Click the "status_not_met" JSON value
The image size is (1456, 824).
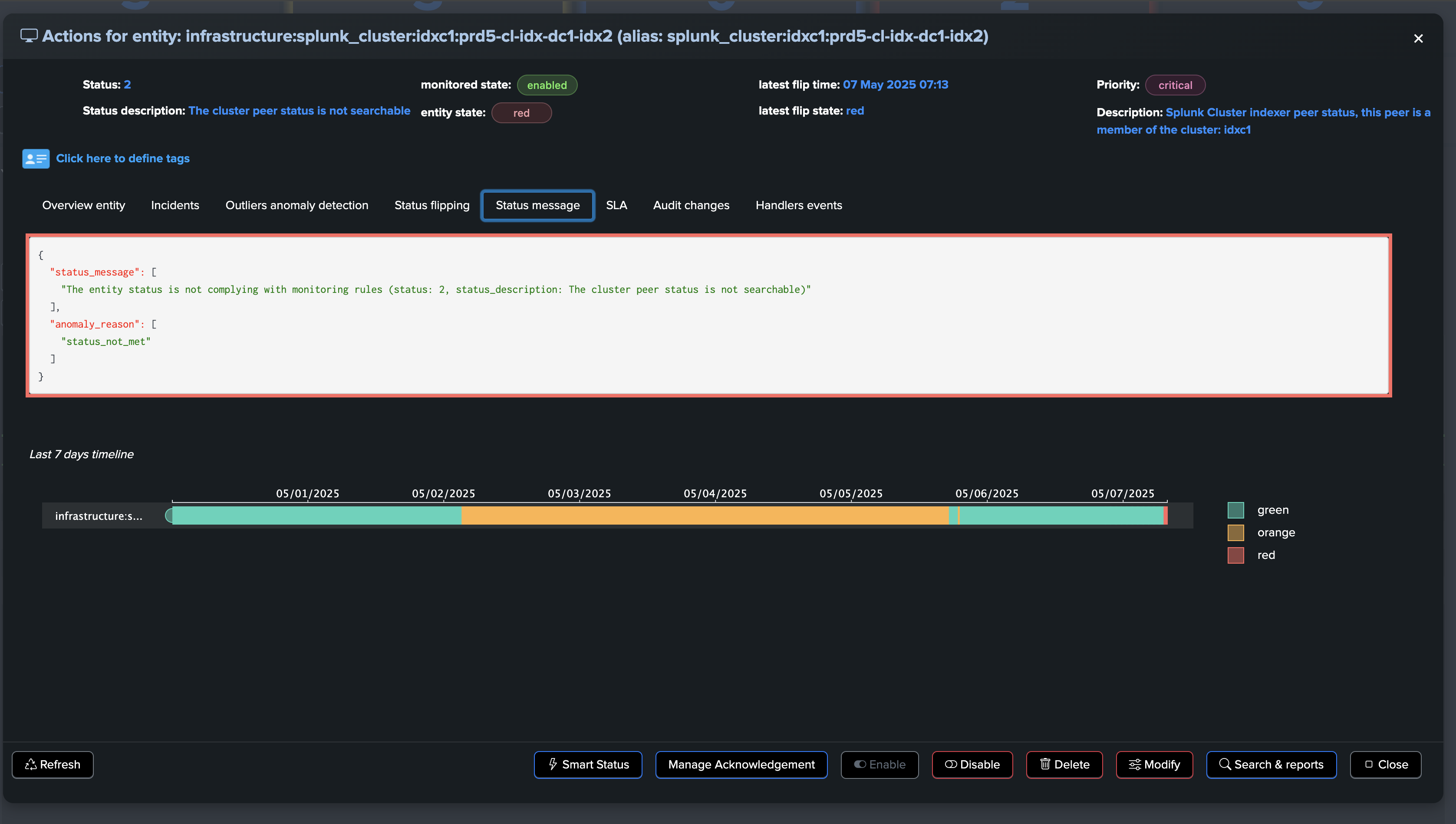pyautogui.click(x=106, y=341)
